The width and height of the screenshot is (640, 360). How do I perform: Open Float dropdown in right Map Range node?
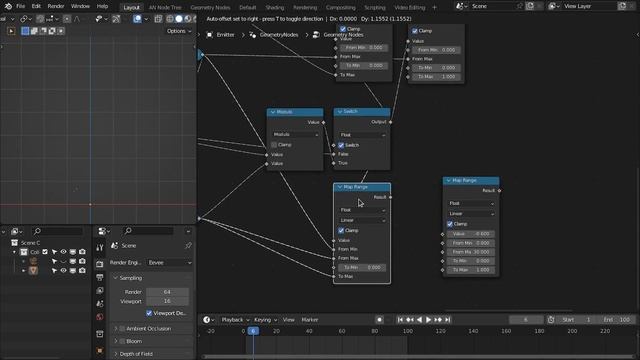(471, 203)
